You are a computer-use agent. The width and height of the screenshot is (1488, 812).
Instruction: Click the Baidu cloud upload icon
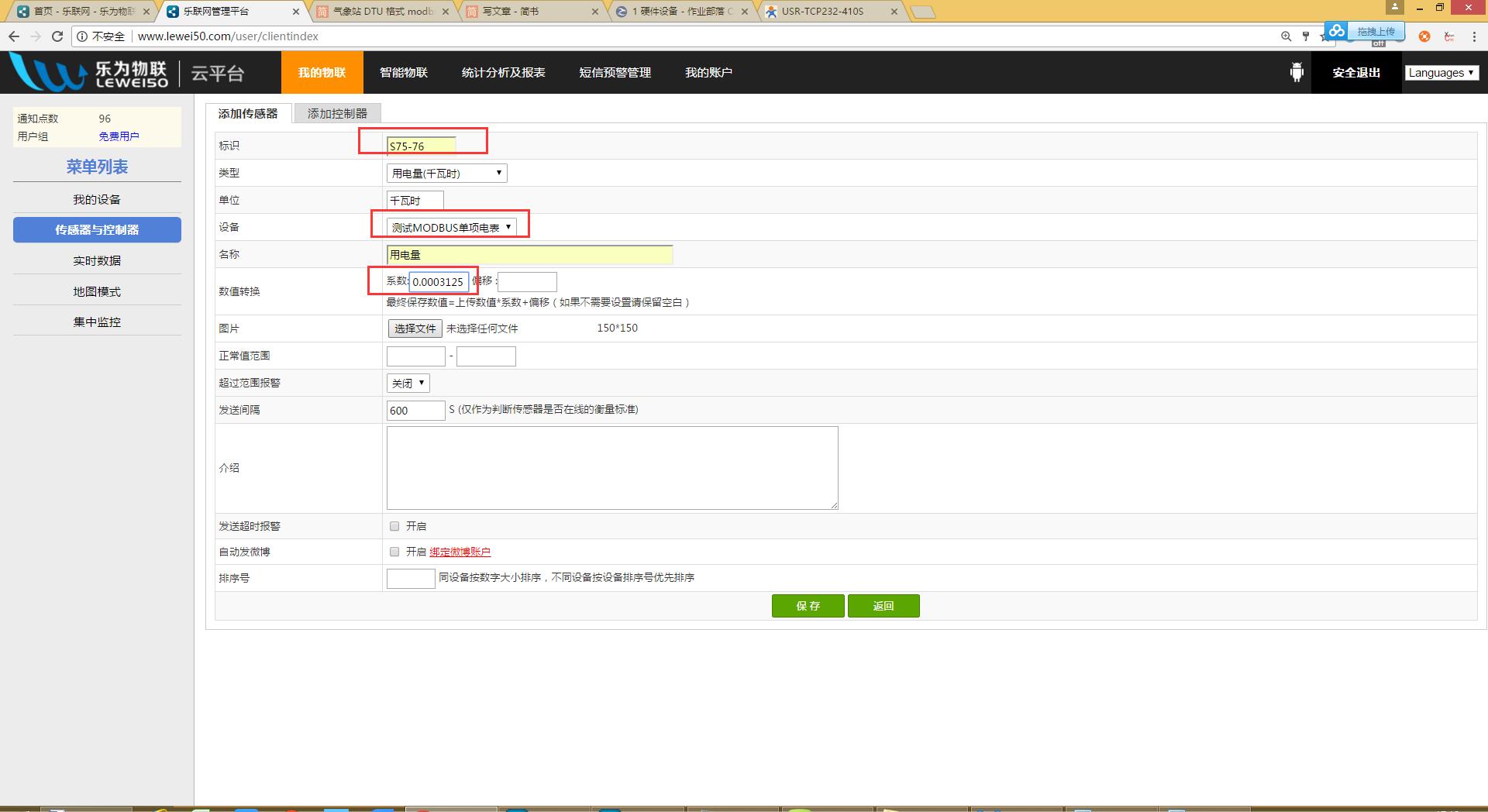[x=1337, y=32]
